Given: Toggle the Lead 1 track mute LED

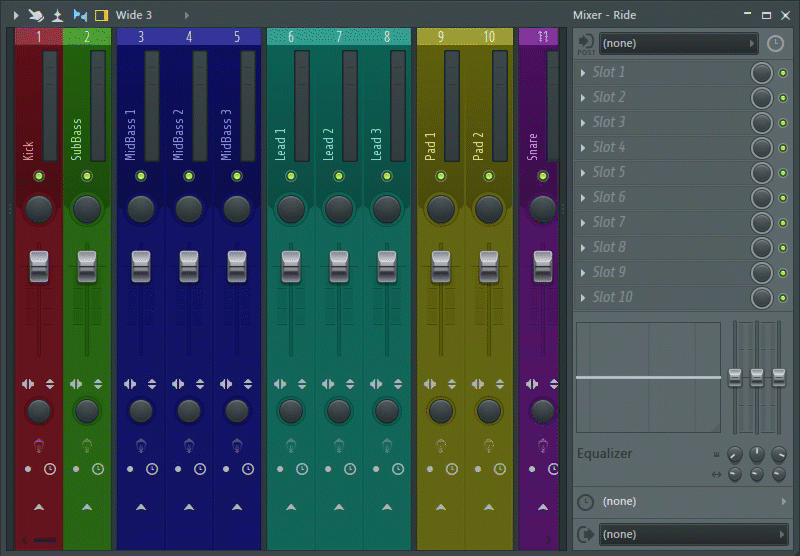Looking at the screenshot, I should pos(291,177).
